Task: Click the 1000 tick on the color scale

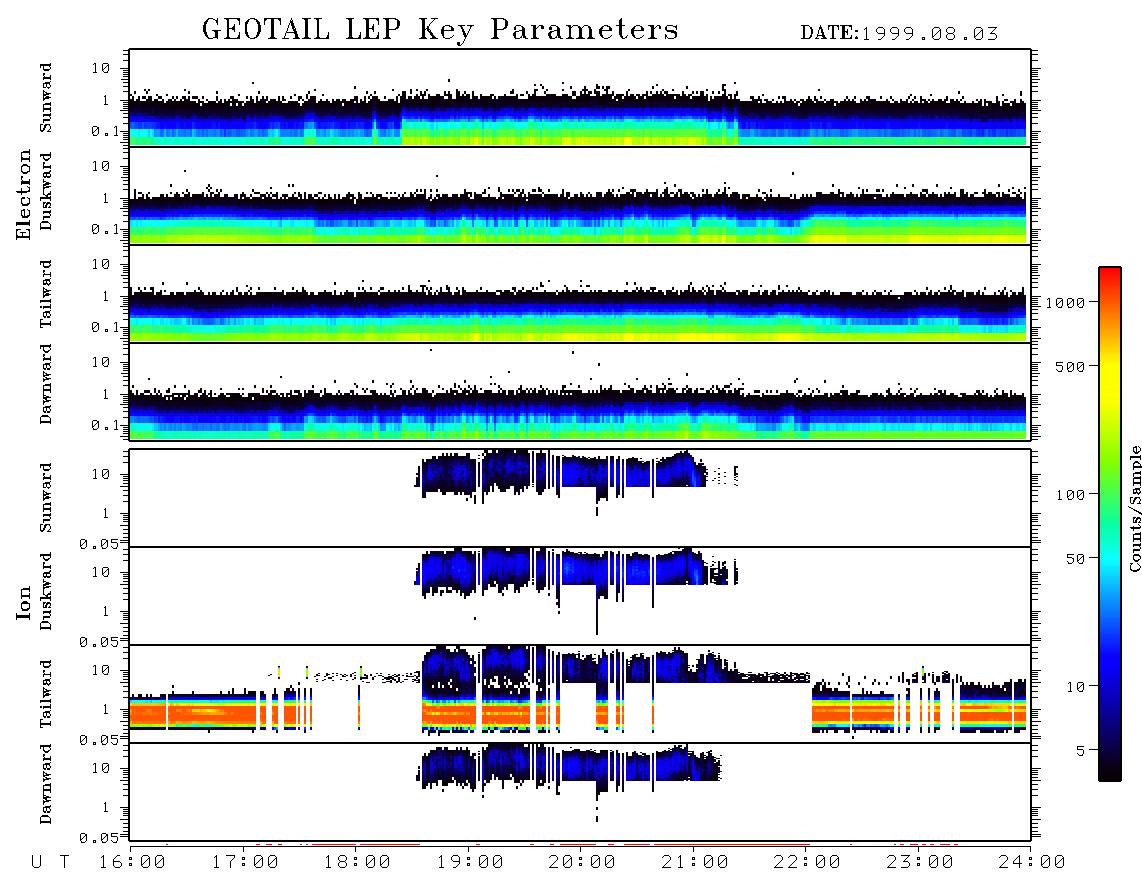Action: click(1065, 302)
